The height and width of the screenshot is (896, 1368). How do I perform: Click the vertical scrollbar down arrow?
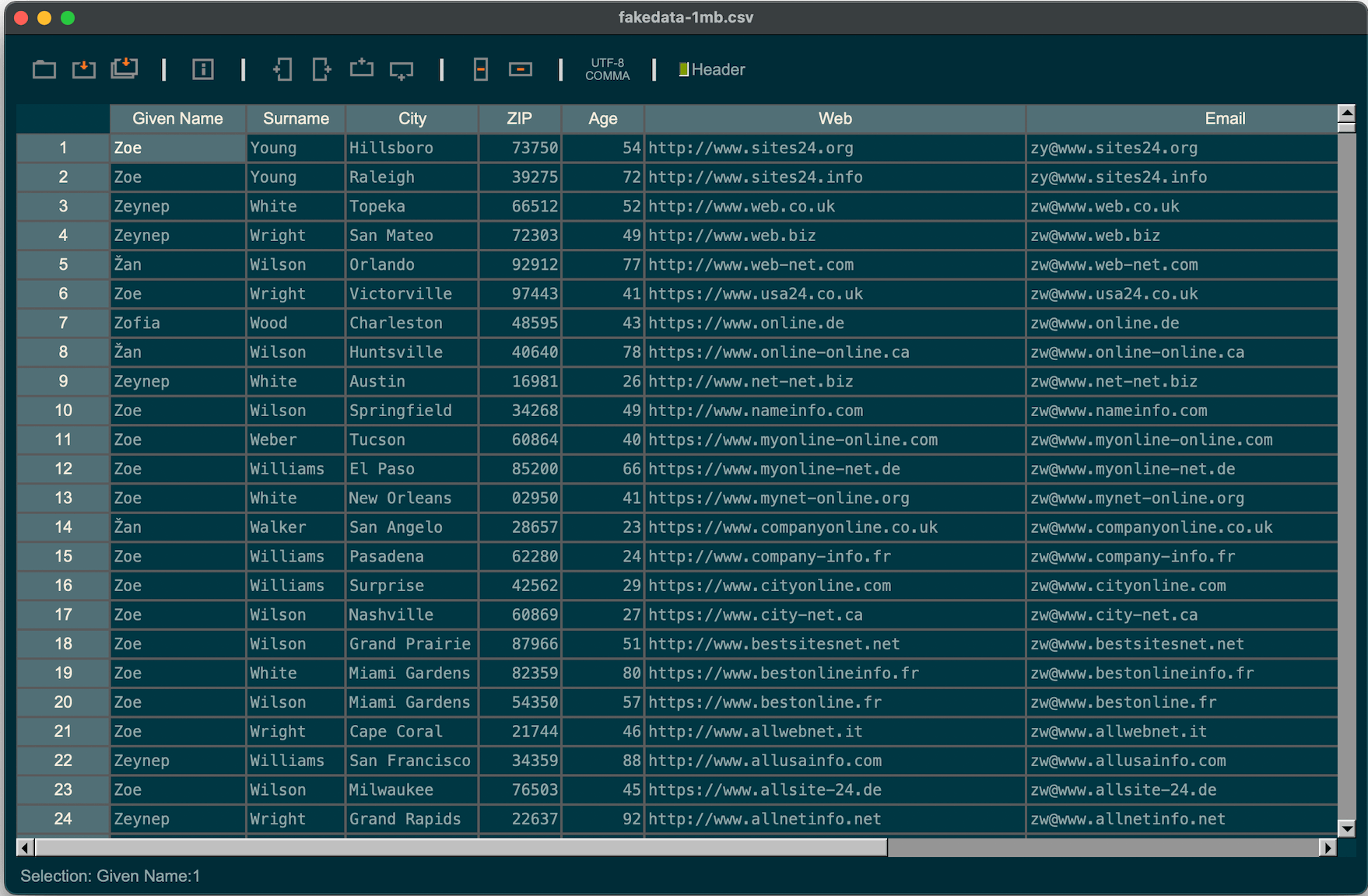tap(1346, 828)
